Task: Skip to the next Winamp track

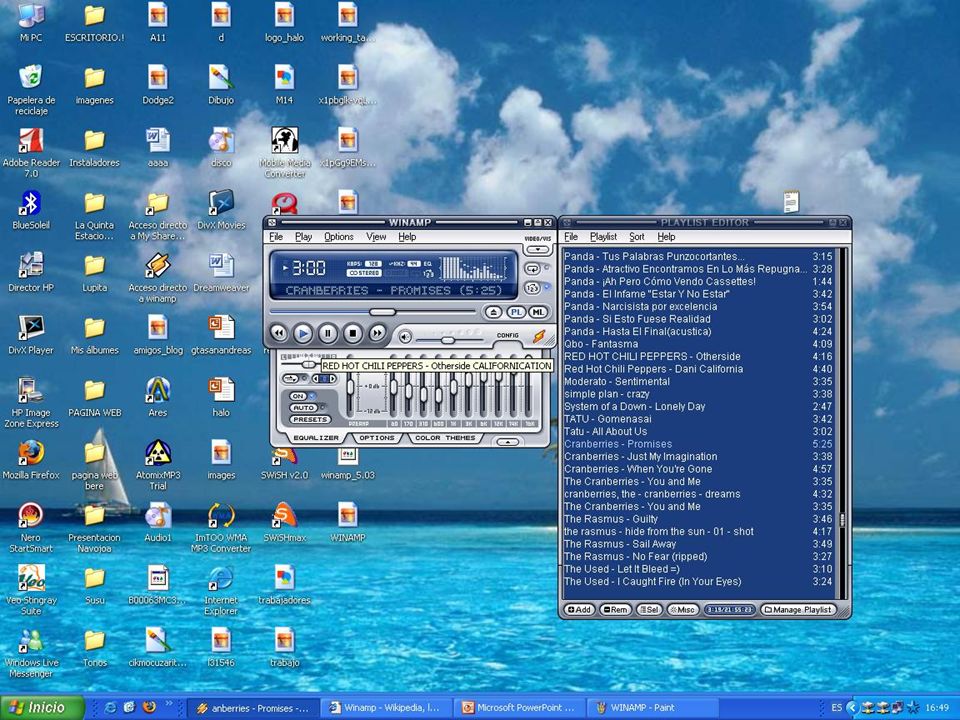Action: coord(377,333)
